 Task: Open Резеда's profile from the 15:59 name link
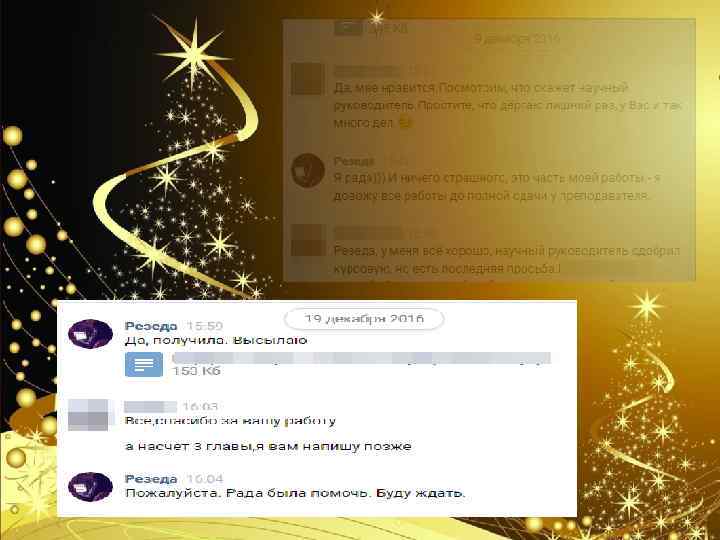tap(151, 326)
